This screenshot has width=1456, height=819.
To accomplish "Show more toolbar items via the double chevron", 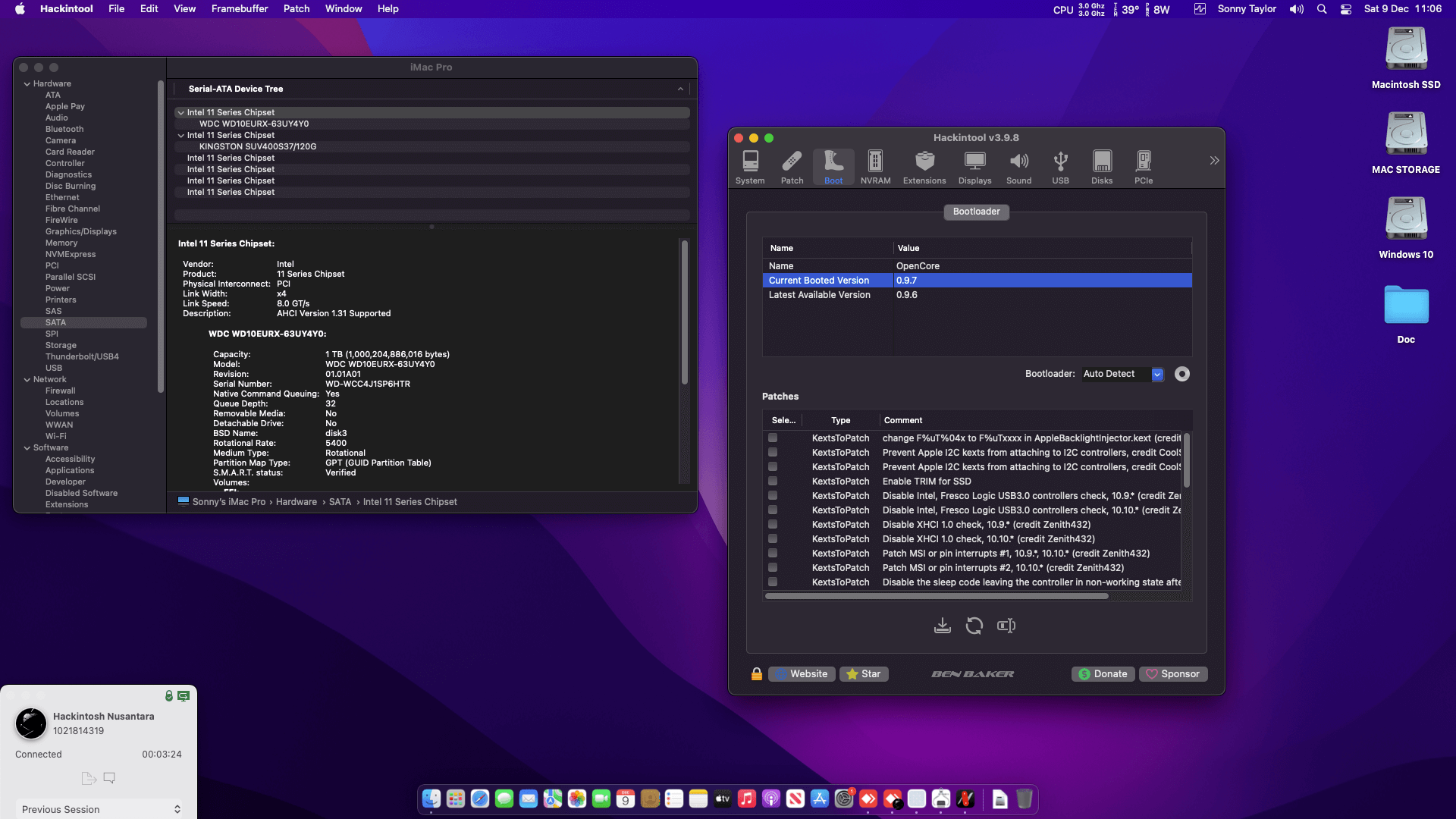I will [1214, 161].
